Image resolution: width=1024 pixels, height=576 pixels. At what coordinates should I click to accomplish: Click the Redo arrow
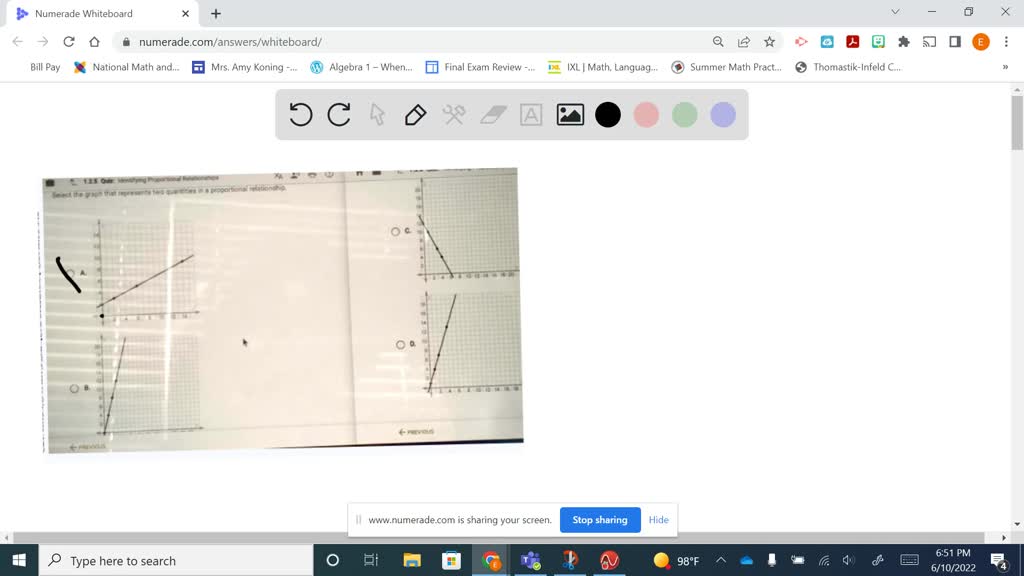tap(339, 114)
